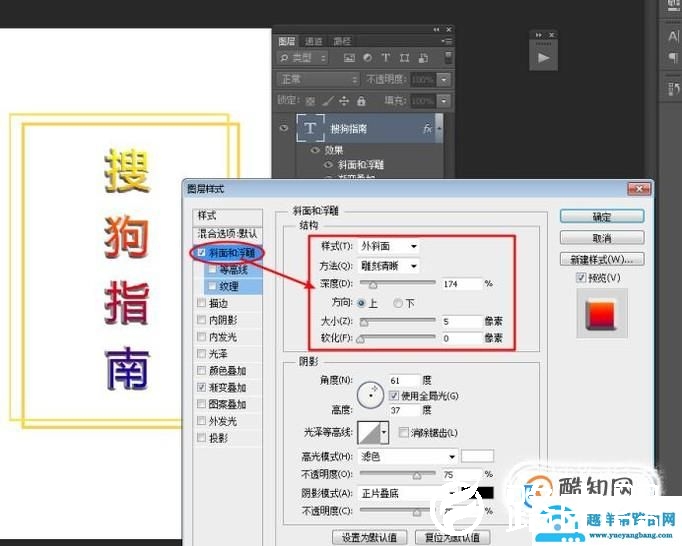Enable the 消除锯齿 checkbox
The image size is (682, 546).
point(404,432)
